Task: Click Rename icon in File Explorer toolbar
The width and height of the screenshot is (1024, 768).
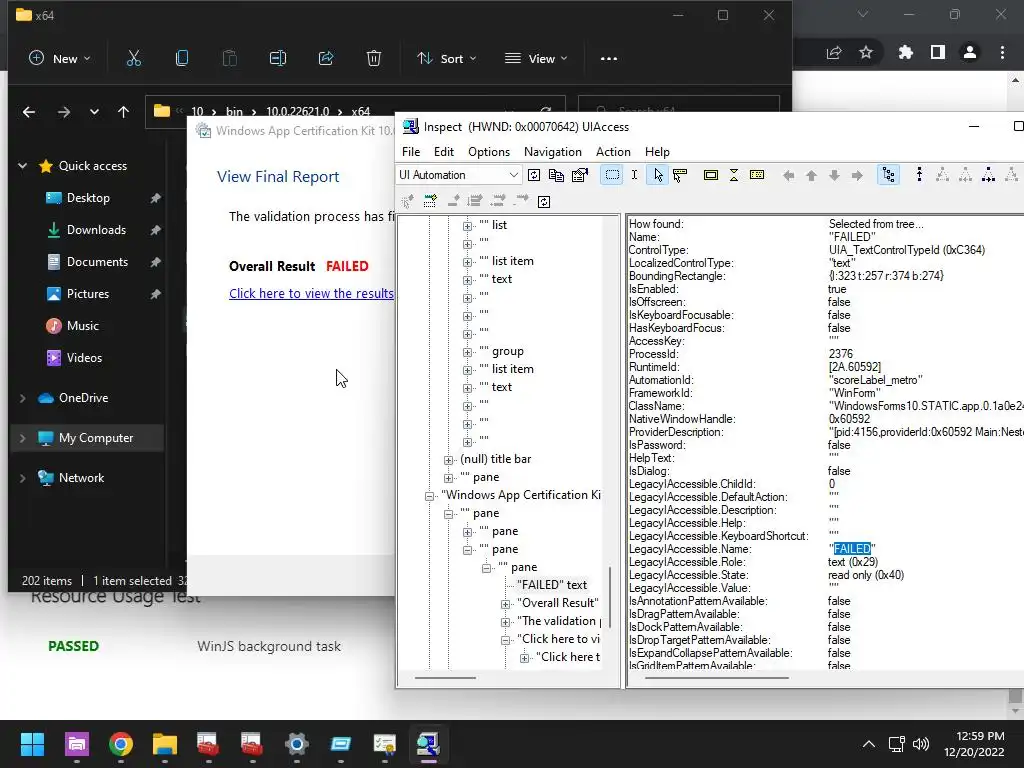Action: point(278,58)
